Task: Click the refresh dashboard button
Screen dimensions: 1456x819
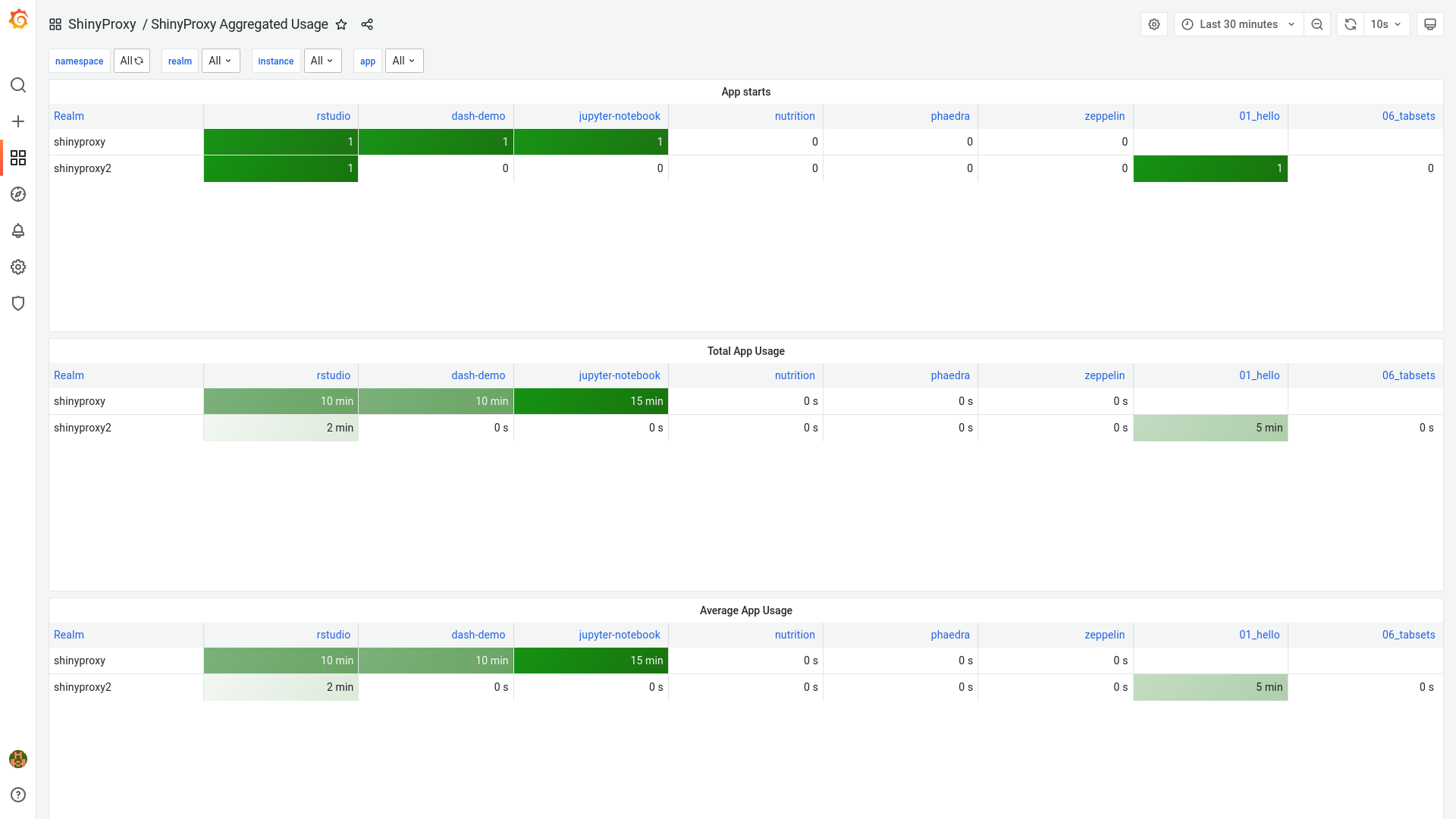Action: point(1351,24)
